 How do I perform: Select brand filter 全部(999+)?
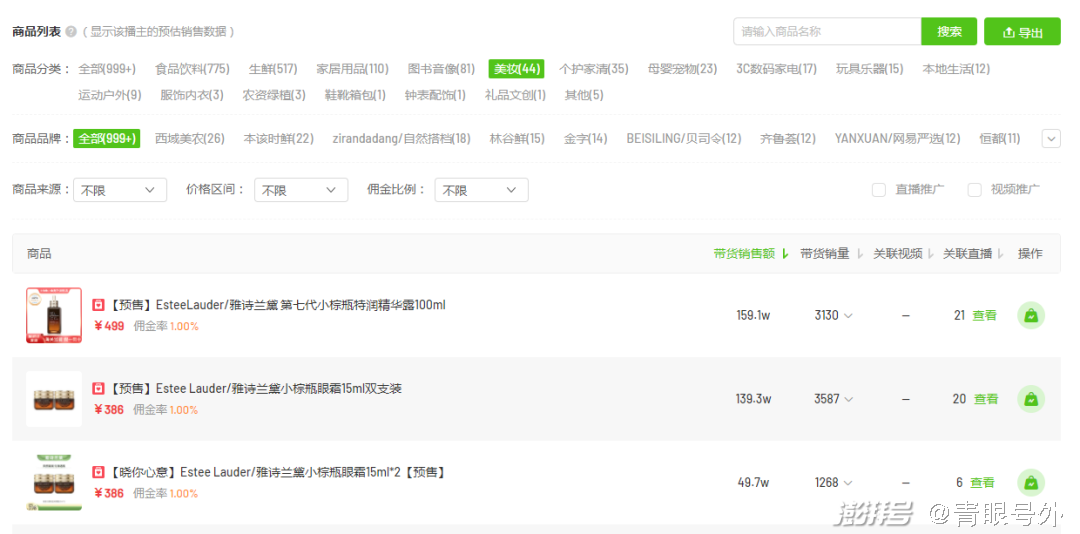point(107,138)
